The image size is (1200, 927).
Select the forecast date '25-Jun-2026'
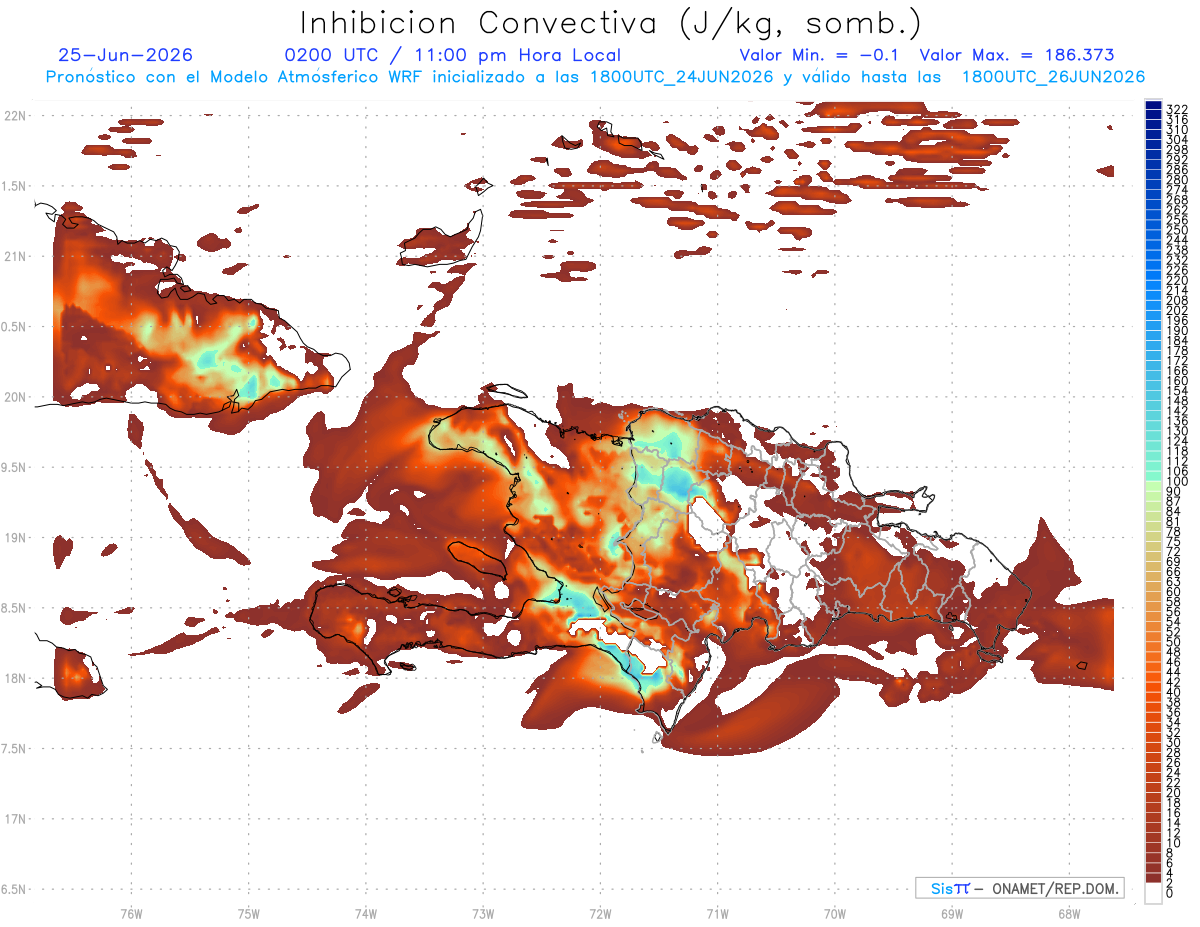coord(126,56)
